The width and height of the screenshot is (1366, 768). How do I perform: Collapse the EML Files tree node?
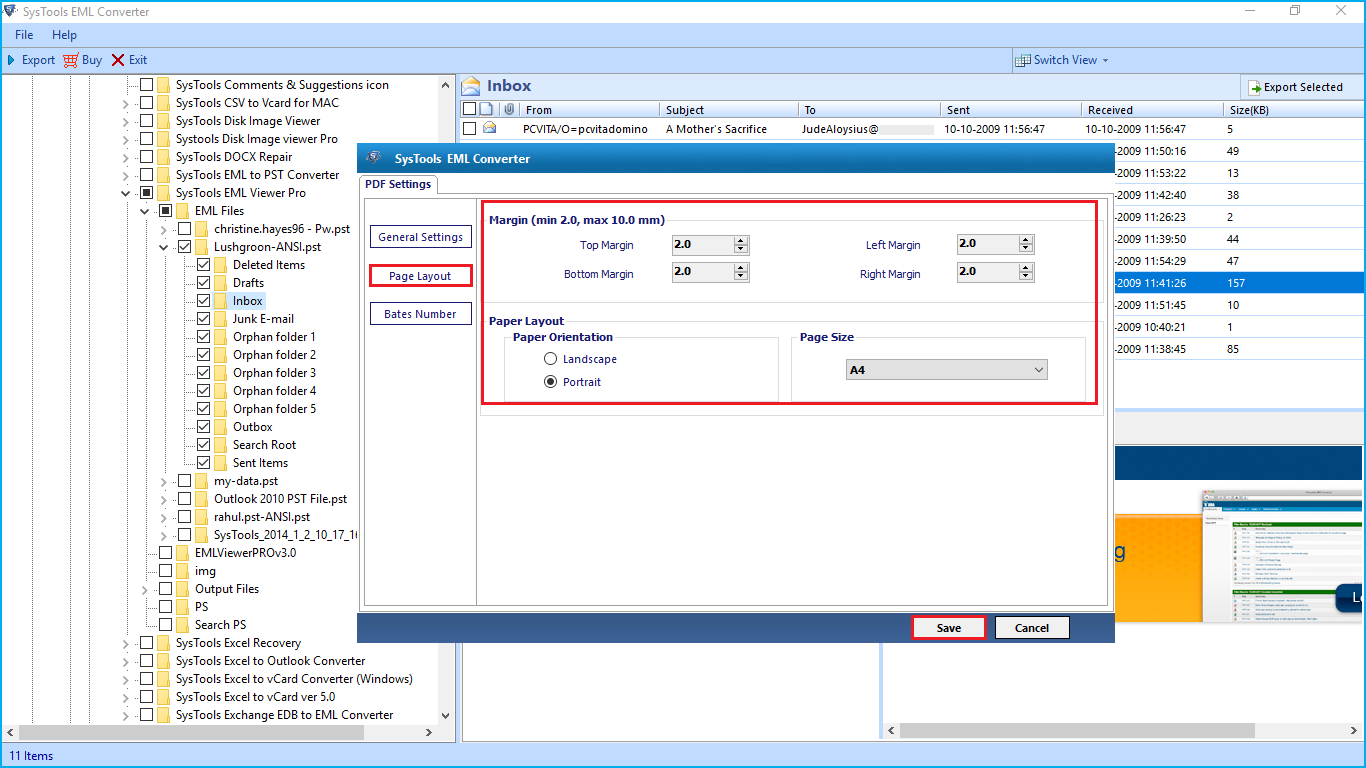point(145,210)
